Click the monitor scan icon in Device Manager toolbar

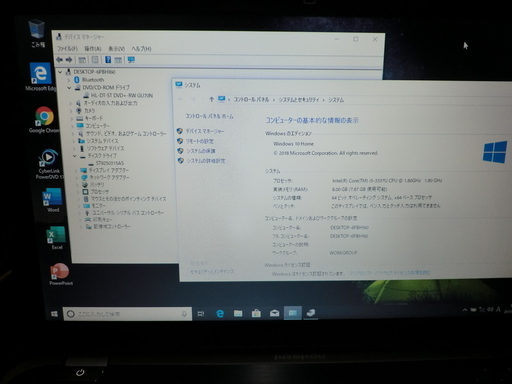coord(131,60)
